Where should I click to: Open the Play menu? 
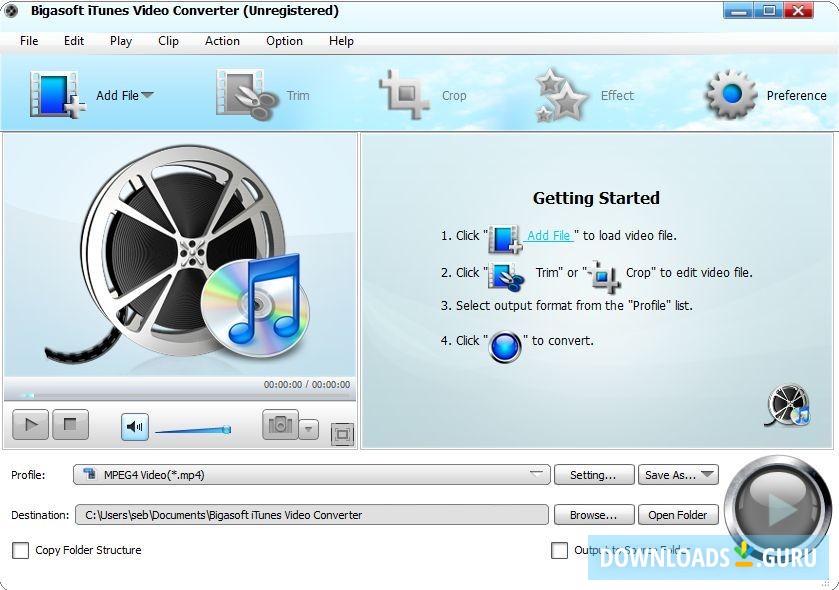pyautogui.click(x=121, y=41)
